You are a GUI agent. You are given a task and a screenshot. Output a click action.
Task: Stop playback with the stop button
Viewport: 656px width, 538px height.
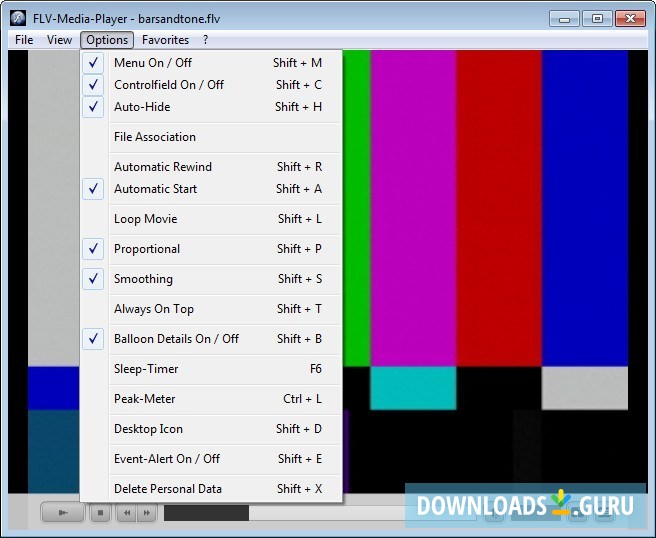[100, 512]
